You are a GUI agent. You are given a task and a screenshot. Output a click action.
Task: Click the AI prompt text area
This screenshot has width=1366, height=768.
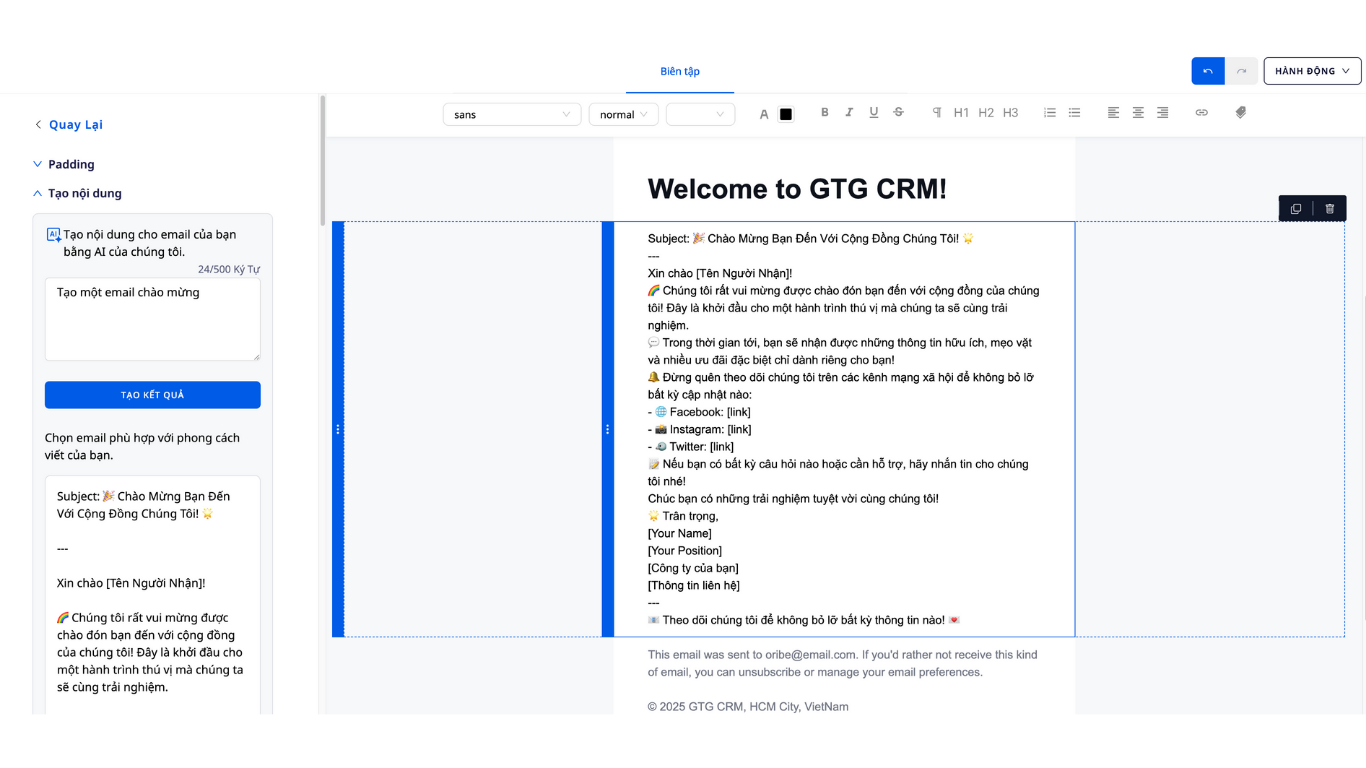(153, 319)
